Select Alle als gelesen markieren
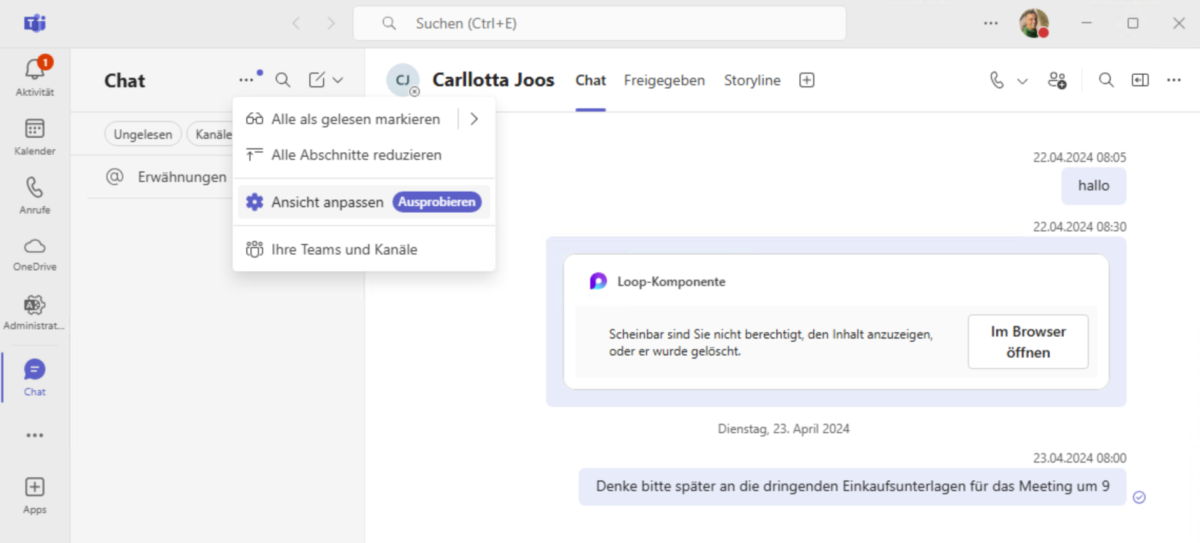Viewport: 1200px width, 543px height. tap(345, 119)
